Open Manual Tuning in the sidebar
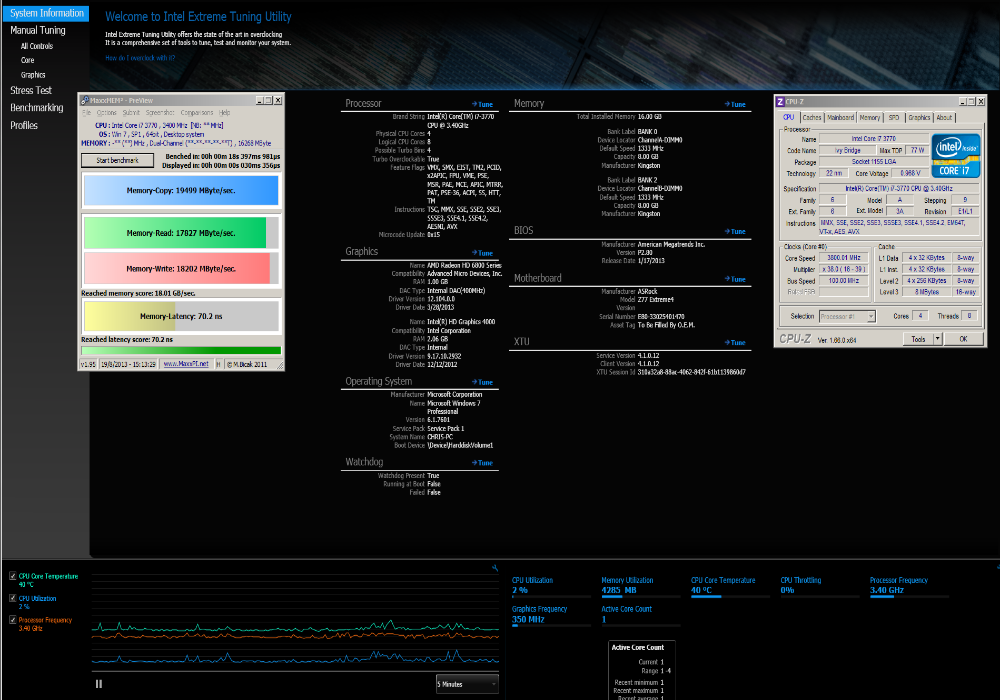The width and height of the screenshot is (1000, 700). pos(38,30)
